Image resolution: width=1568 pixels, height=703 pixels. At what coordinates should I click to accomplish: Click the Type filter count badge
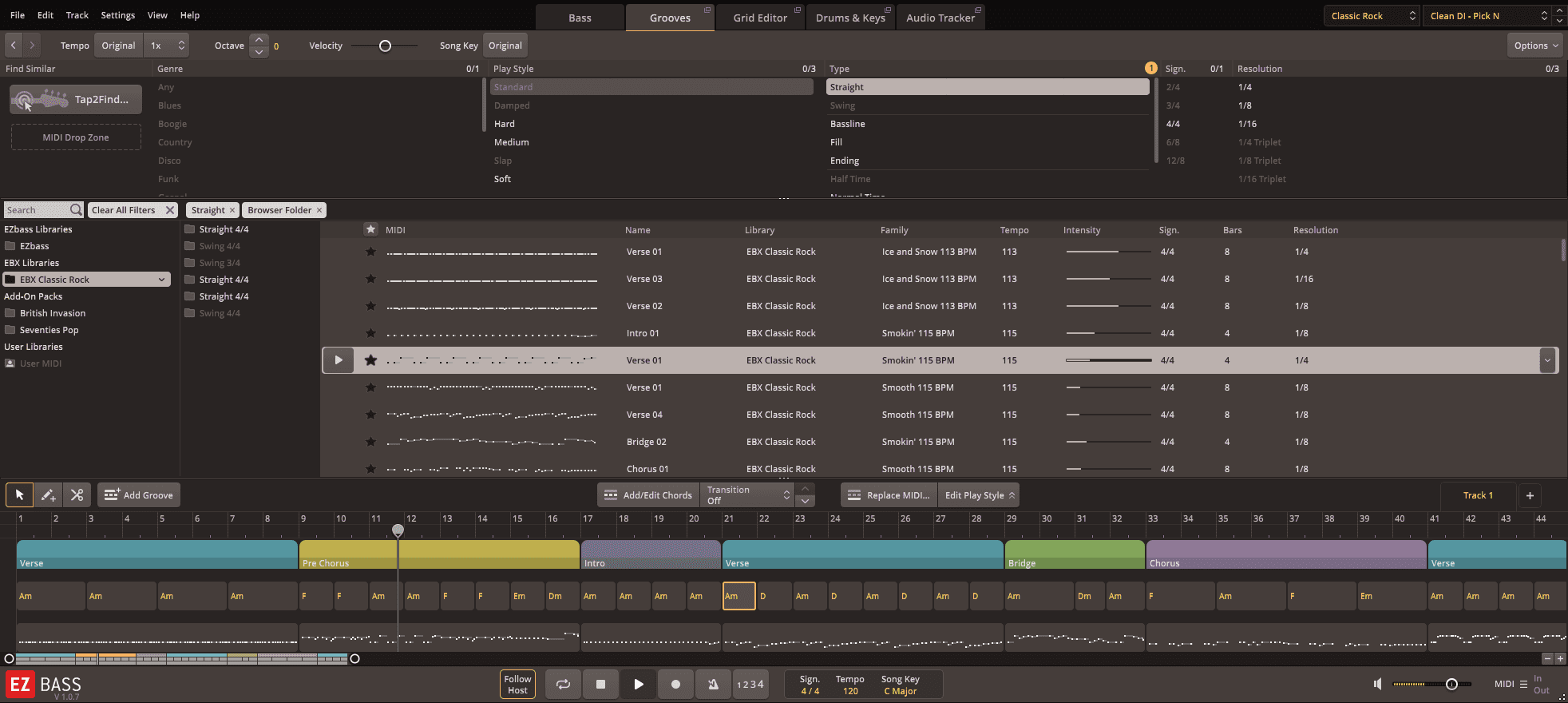pyautogui.click(x=1151, y=68)
